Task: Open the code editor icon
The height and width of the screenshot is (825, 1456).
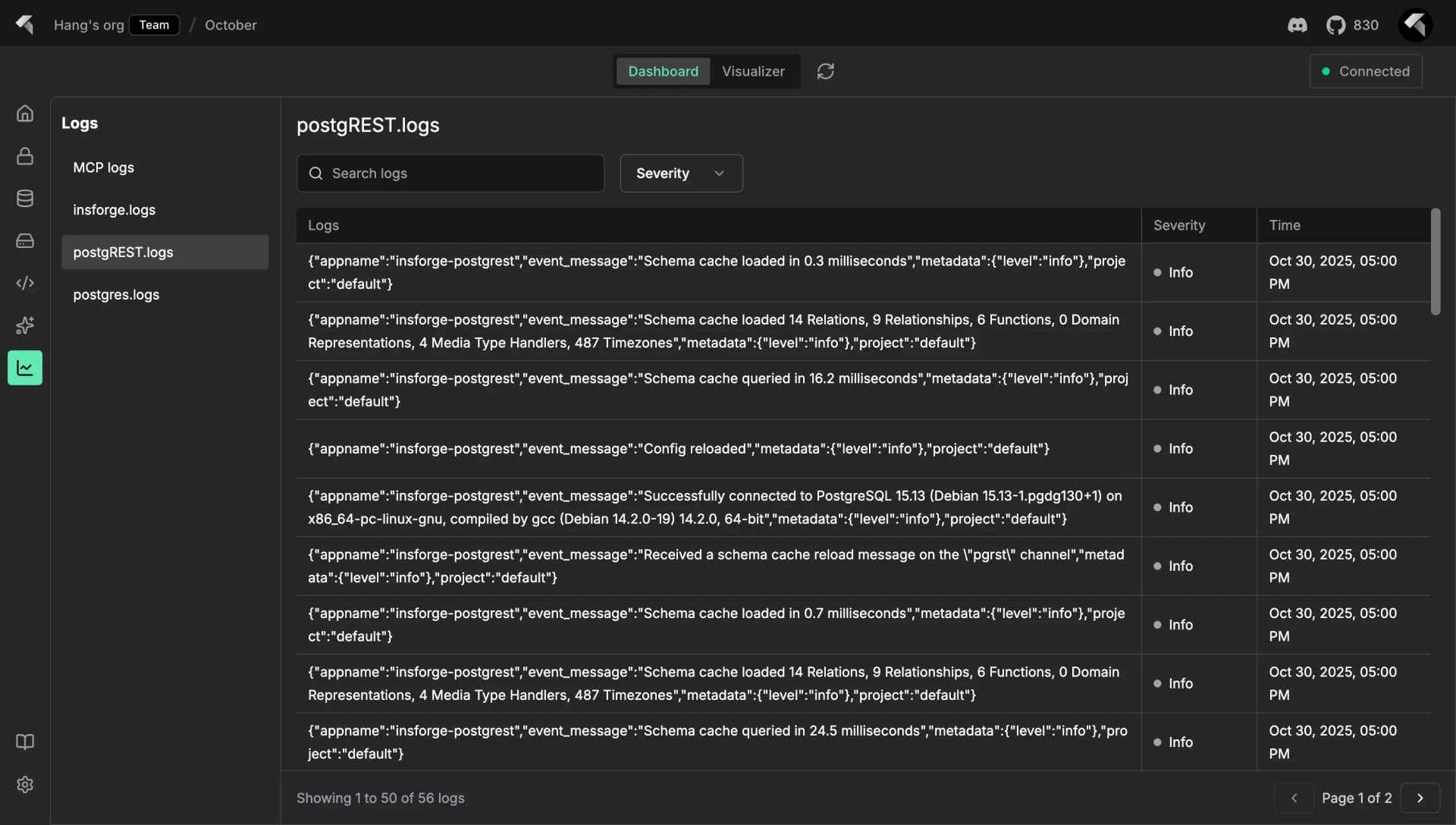Action: pos(25,283)
